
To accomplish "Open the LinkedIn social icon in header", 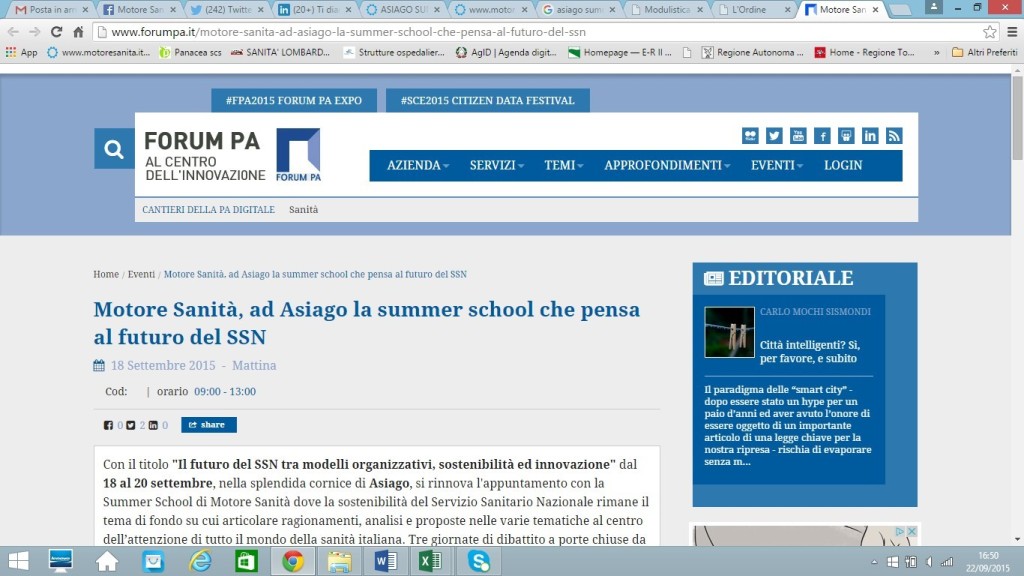I will click(870, 136).
